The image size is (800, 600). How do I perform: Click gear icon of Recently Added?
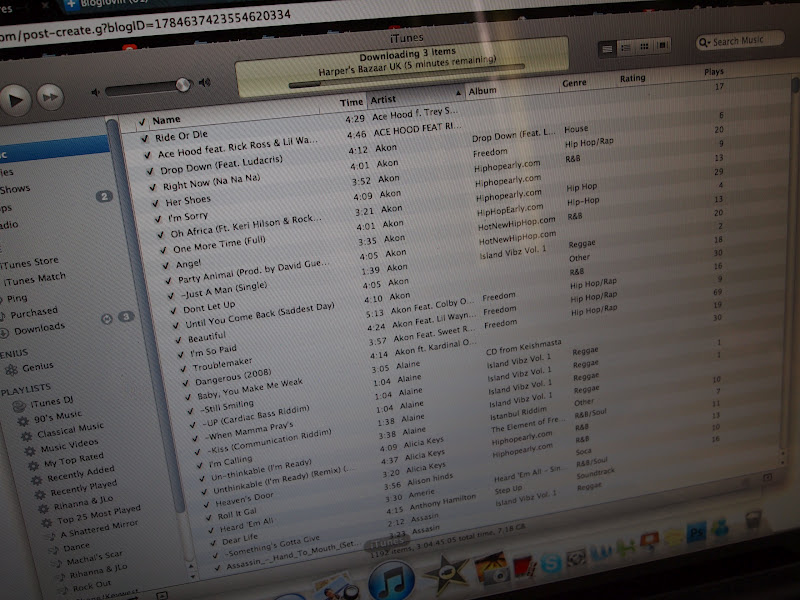[x=36, y=480]
